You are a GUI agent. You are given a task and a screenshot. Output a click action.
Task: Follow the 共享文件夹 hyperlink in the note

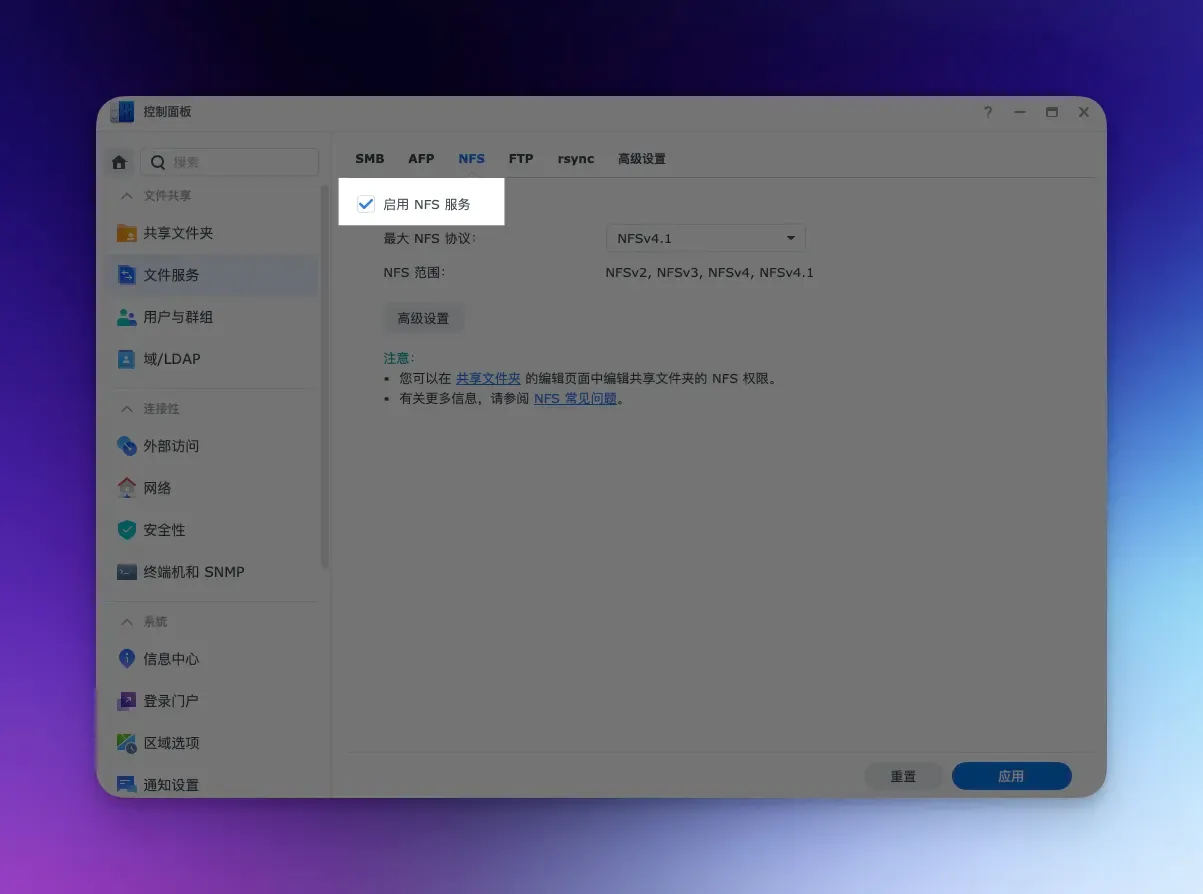(489, 378)
